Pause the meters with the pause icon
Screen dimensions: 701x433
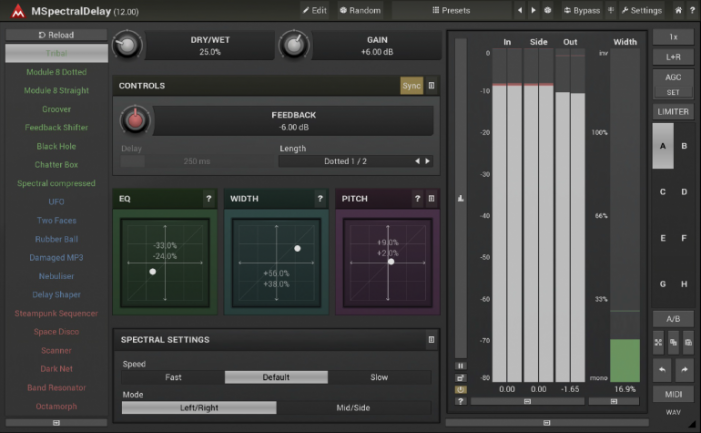[x=460, y=366]
